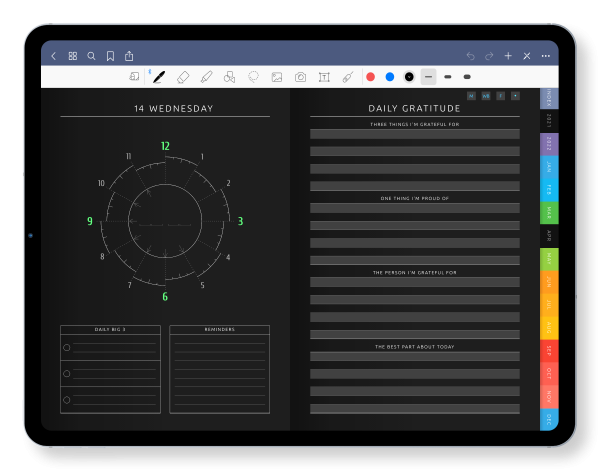Go back using the left chevron
The image size is (600, 470).
pos(54,56)
